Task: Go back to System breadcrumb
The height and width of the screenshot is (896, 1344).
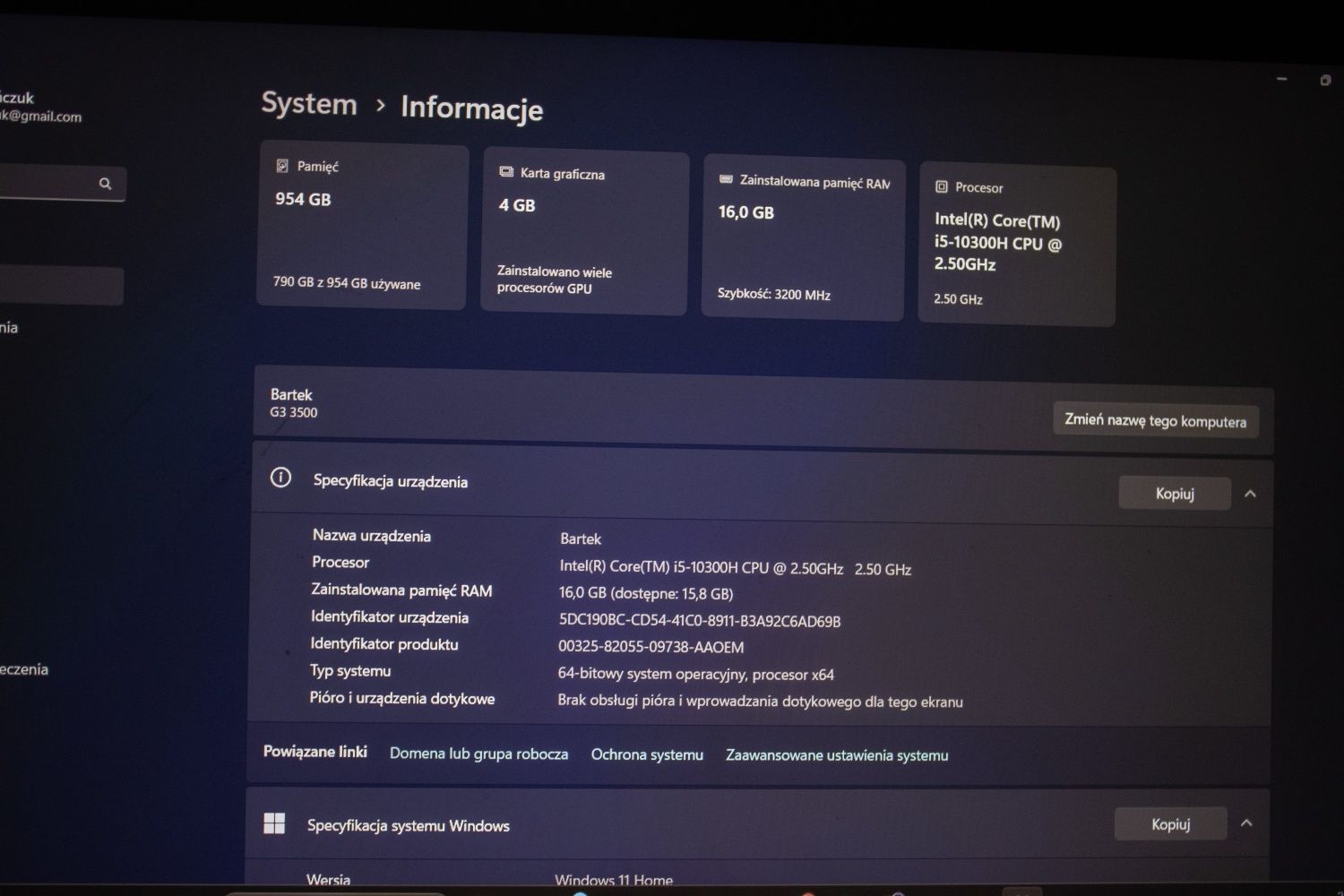Action: pos(309,104)
